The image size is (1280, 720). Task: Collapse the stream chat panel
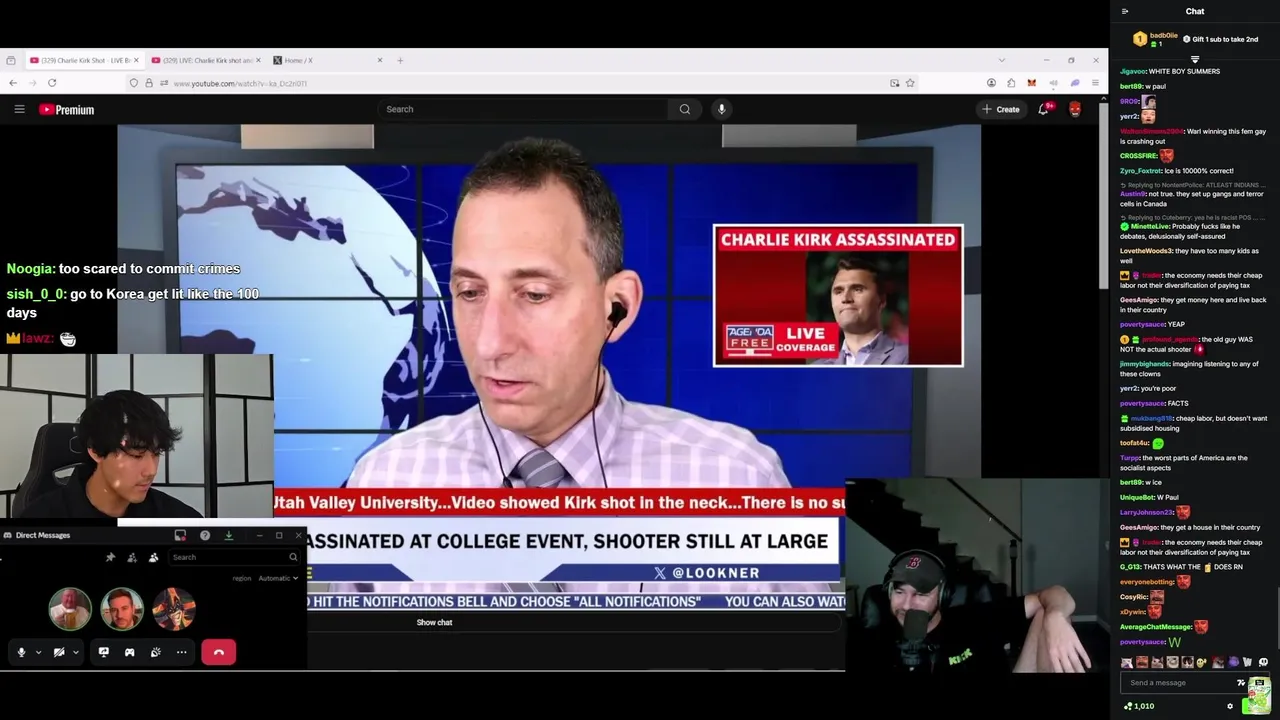coord(1125,11)
